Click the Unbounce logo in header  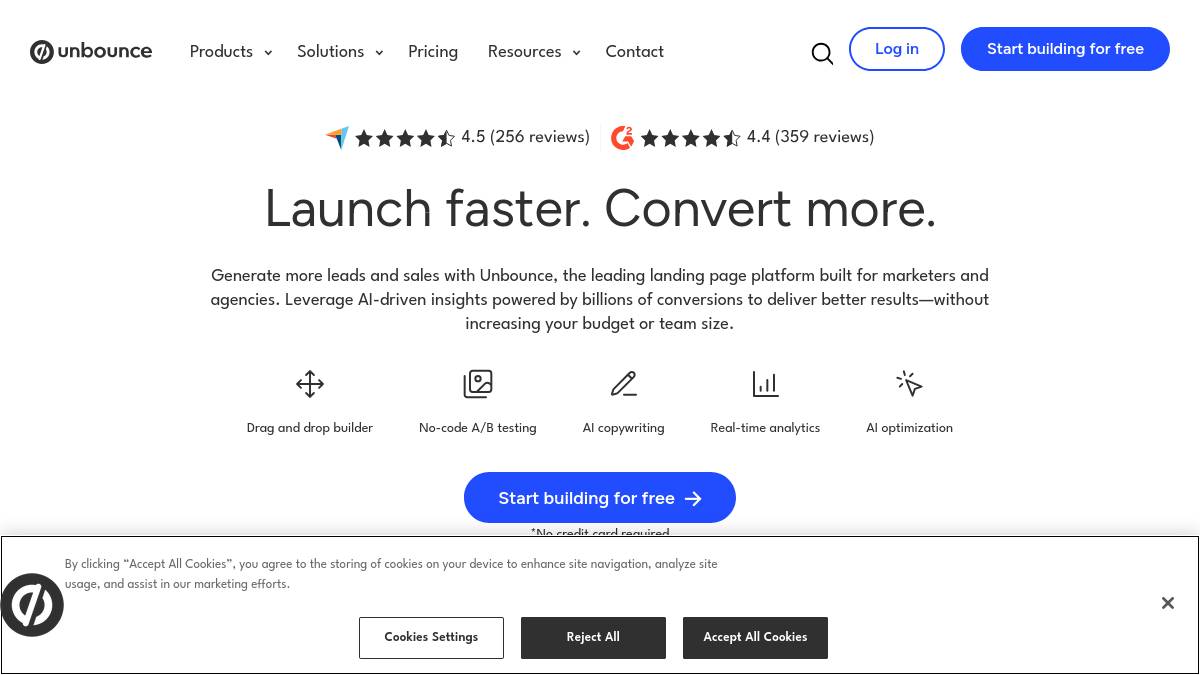(91, 51)
